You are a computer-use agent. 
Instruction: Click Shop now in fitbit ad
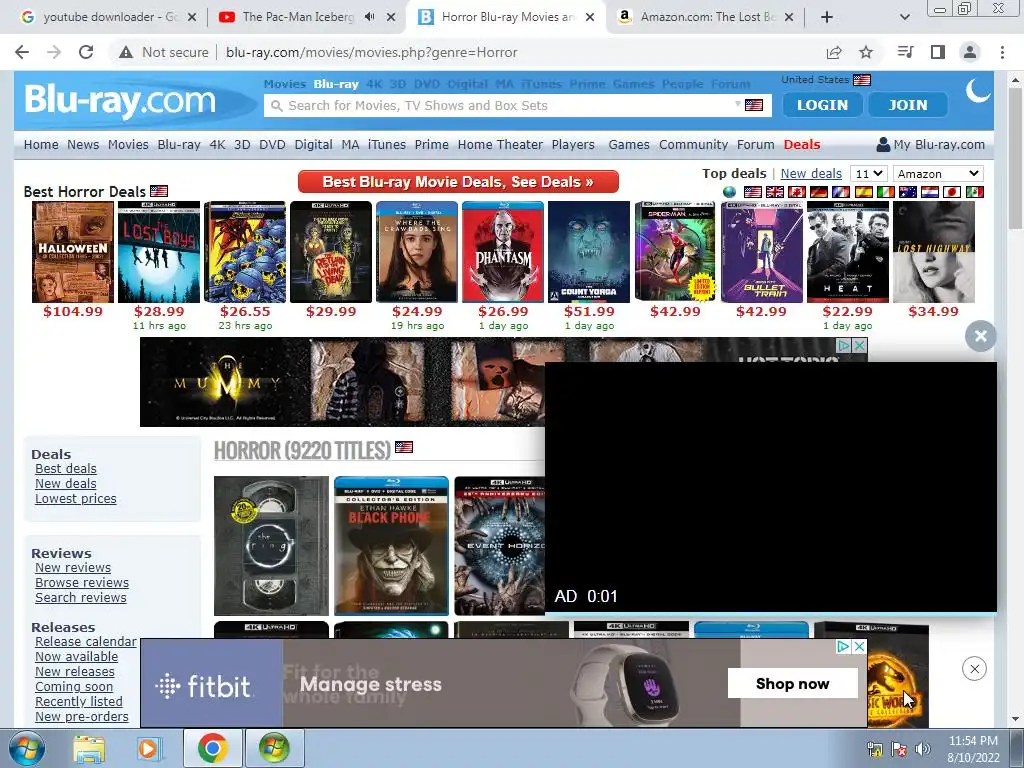(792, 683)
